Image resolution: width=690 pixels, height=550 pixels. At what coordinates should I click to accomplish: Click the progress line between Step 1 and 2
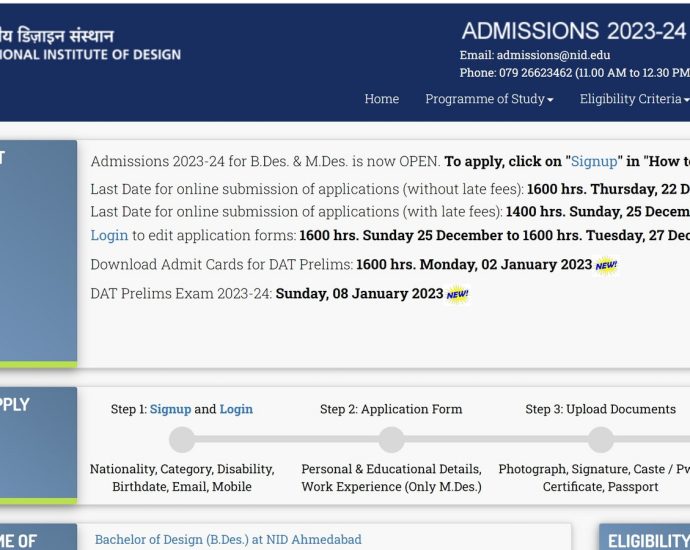point(286,440)
